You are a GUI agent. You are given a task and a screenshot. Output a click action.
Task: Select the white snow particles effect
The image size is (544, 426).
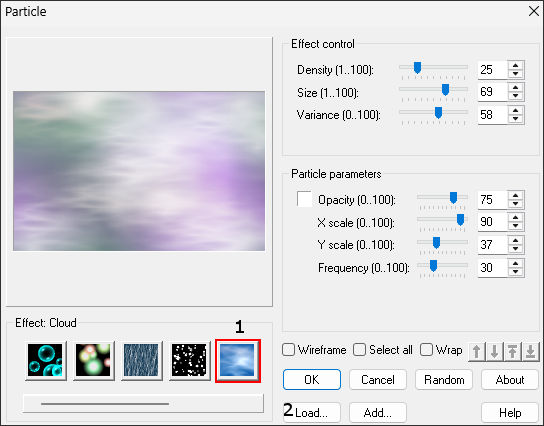coord(189,360)
